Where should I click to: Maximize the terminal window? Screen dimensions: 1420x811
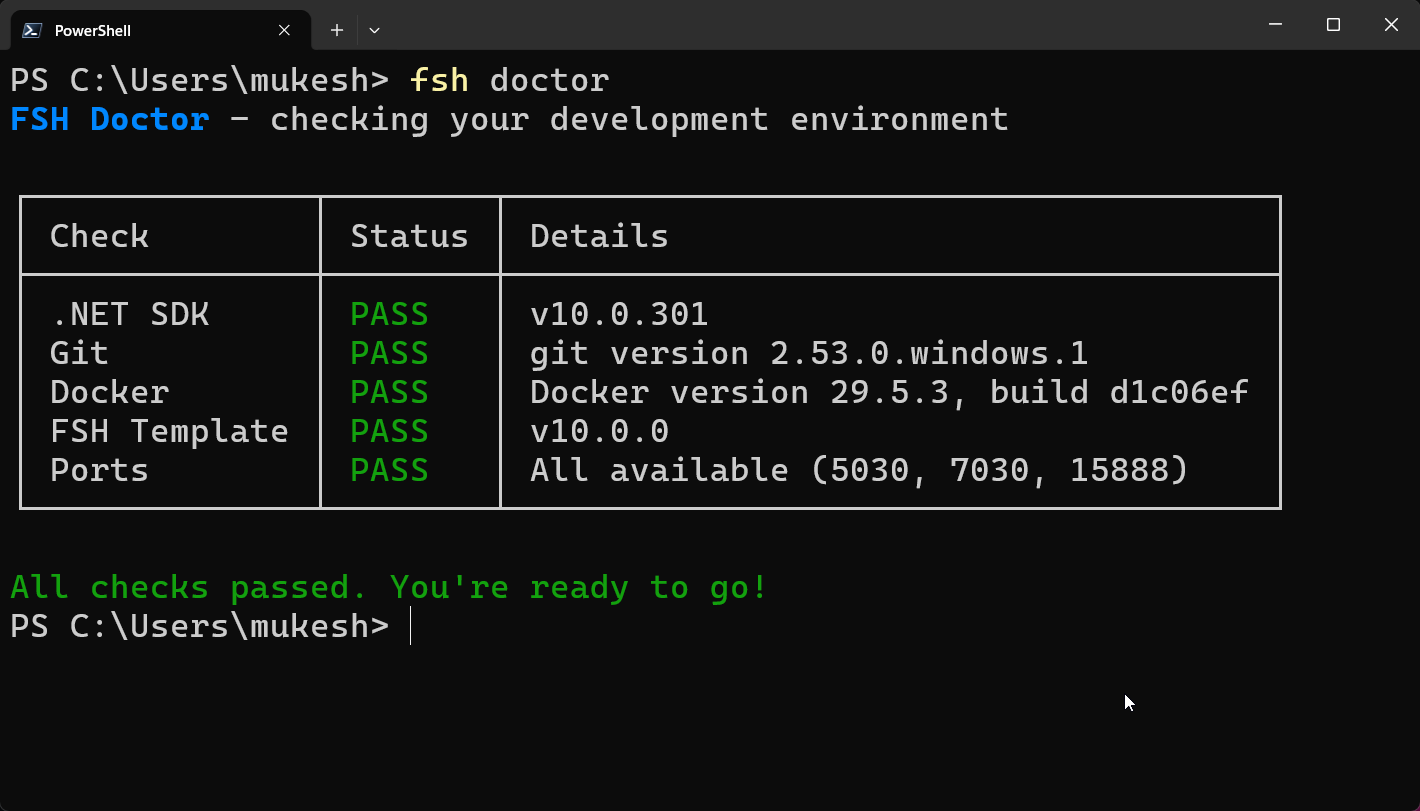(1333, 25)
